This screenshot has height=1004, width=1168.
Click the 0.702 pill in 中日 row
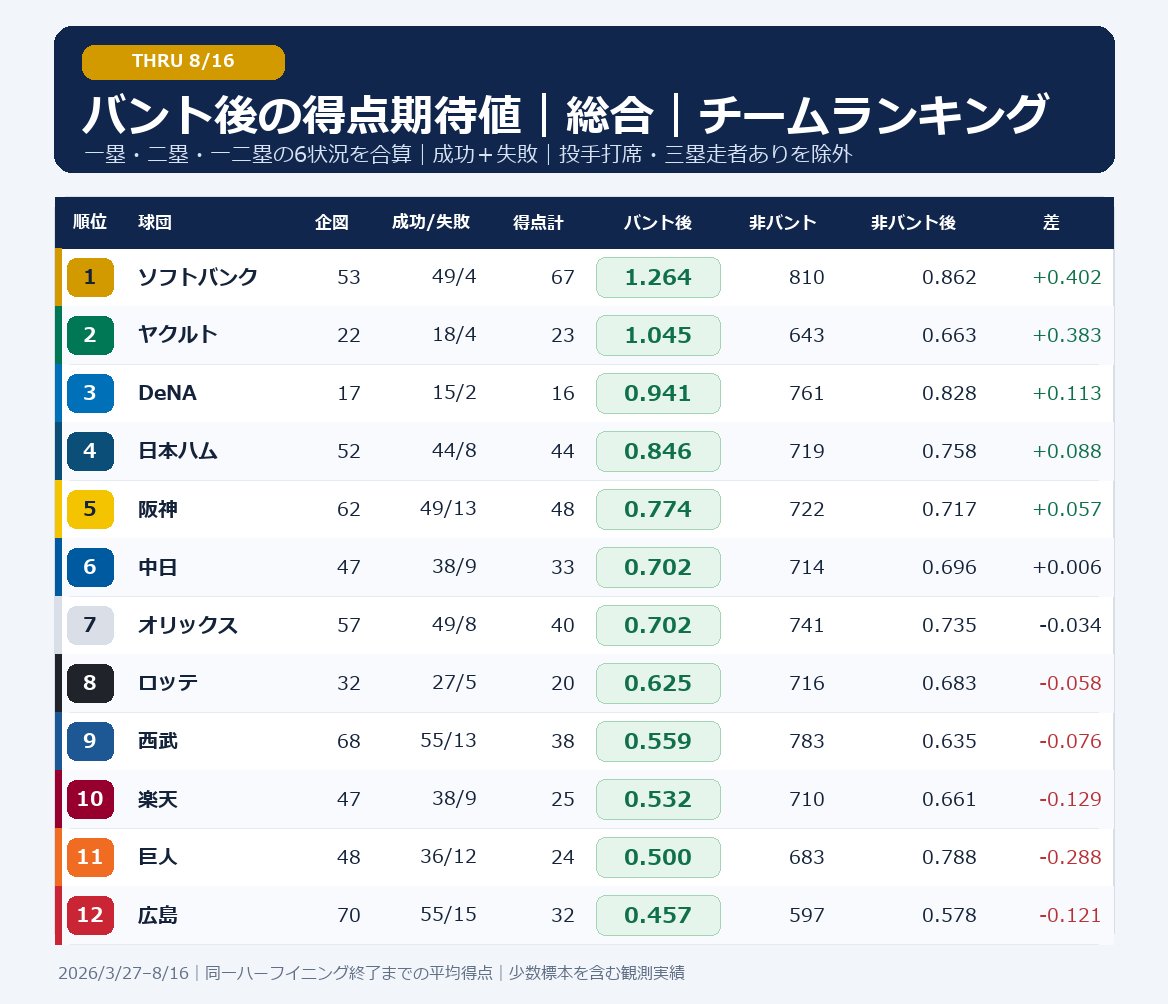click(658, 567)
